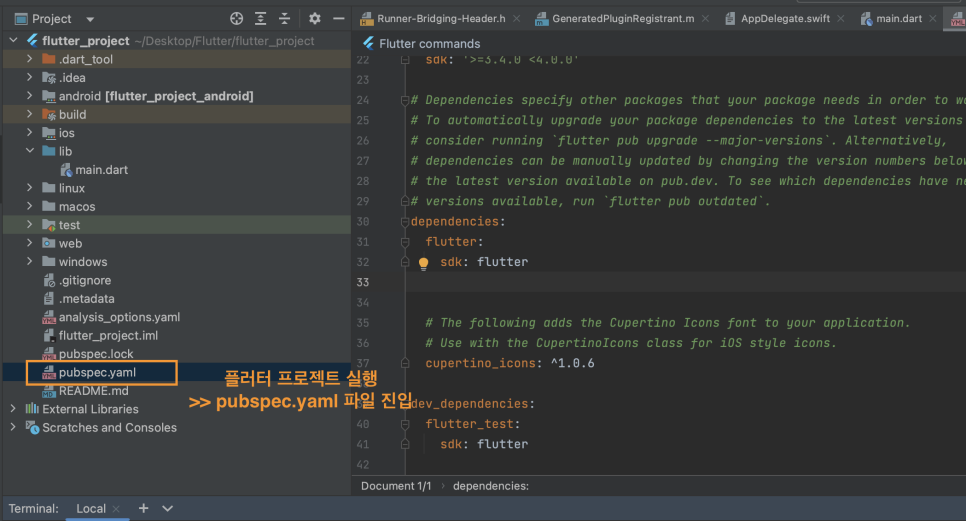Expand the windows folder
This screenshot has width=966, height=521.
coord(30,262)
